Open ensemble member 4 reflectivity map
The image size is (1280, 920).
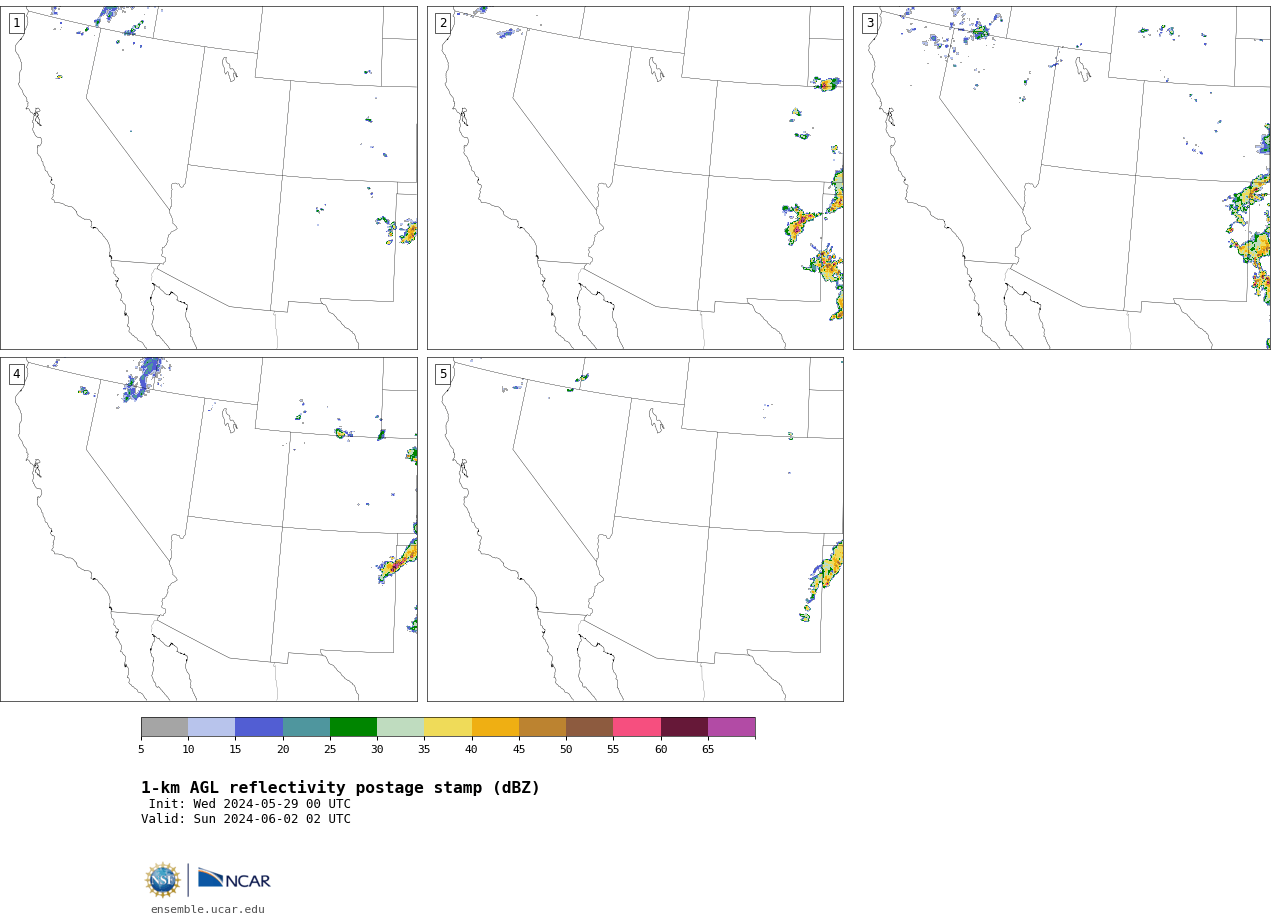tap(208, 529)
